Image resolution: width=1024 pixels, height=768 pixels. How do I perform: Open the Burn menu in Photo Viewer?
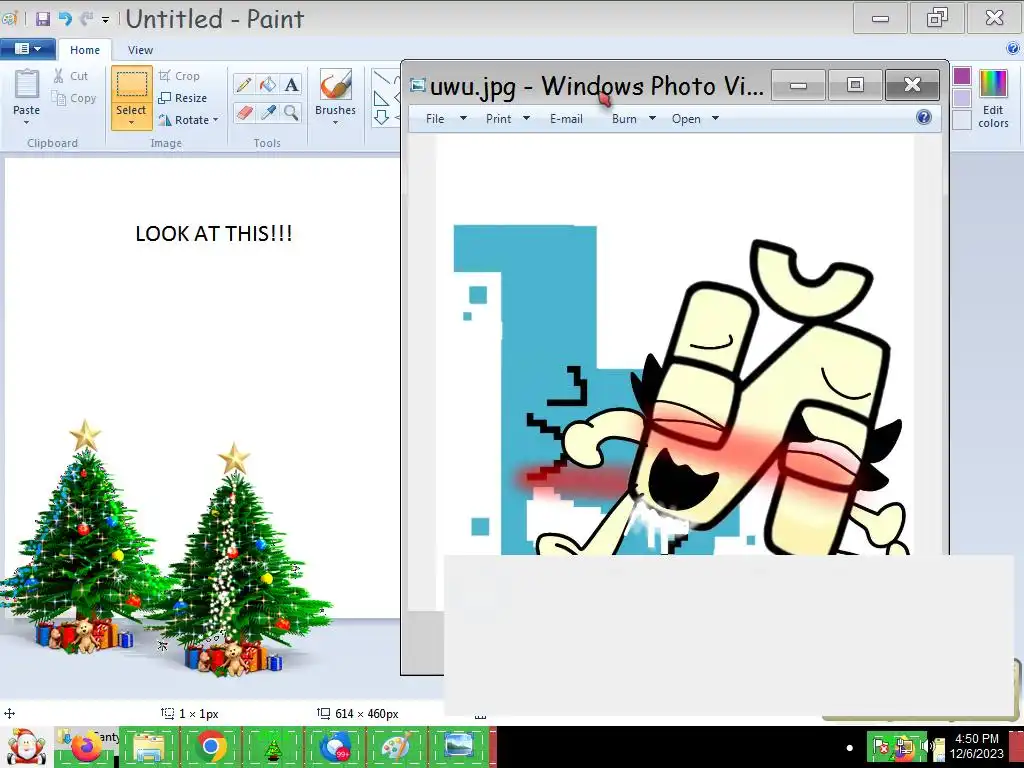tap(633, 119)
